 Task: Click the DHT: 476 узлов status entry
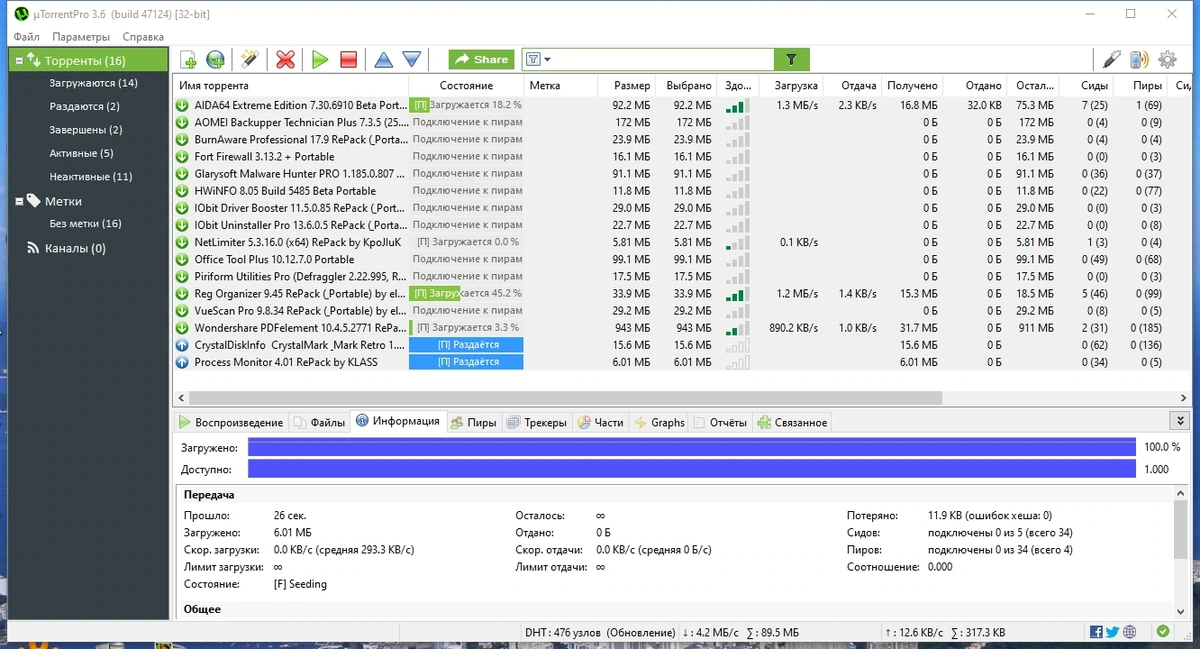point(600,632)
